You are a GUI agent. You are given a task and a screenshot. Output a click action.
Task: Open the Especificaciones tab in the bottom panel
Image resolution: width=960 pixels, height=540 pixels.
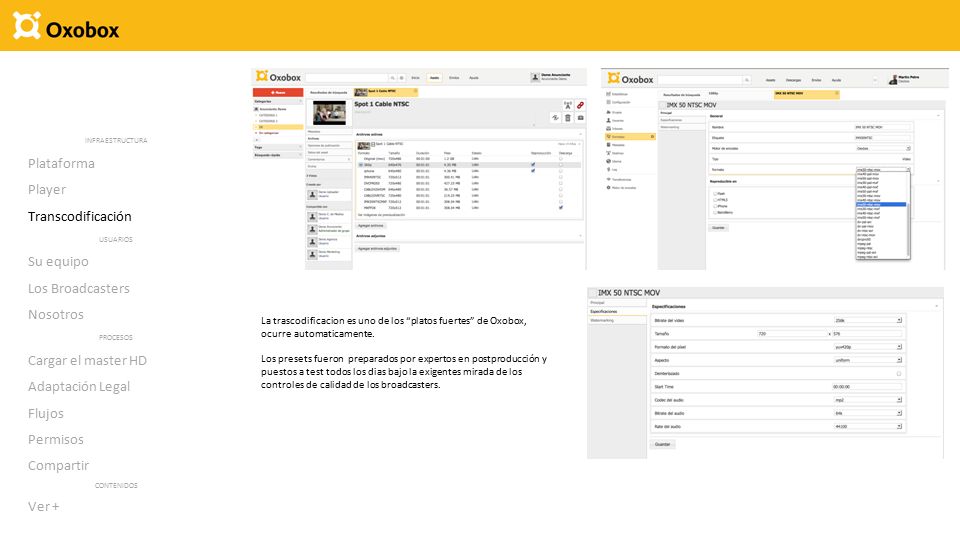[x=617, y=312]
